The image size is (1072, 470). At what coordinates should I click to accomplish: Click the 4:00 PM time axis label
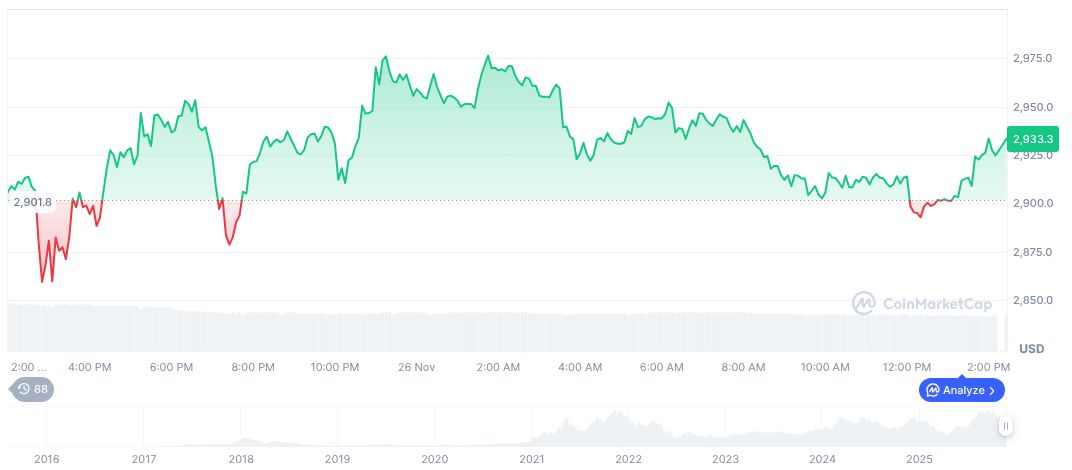tap(89, 367)
